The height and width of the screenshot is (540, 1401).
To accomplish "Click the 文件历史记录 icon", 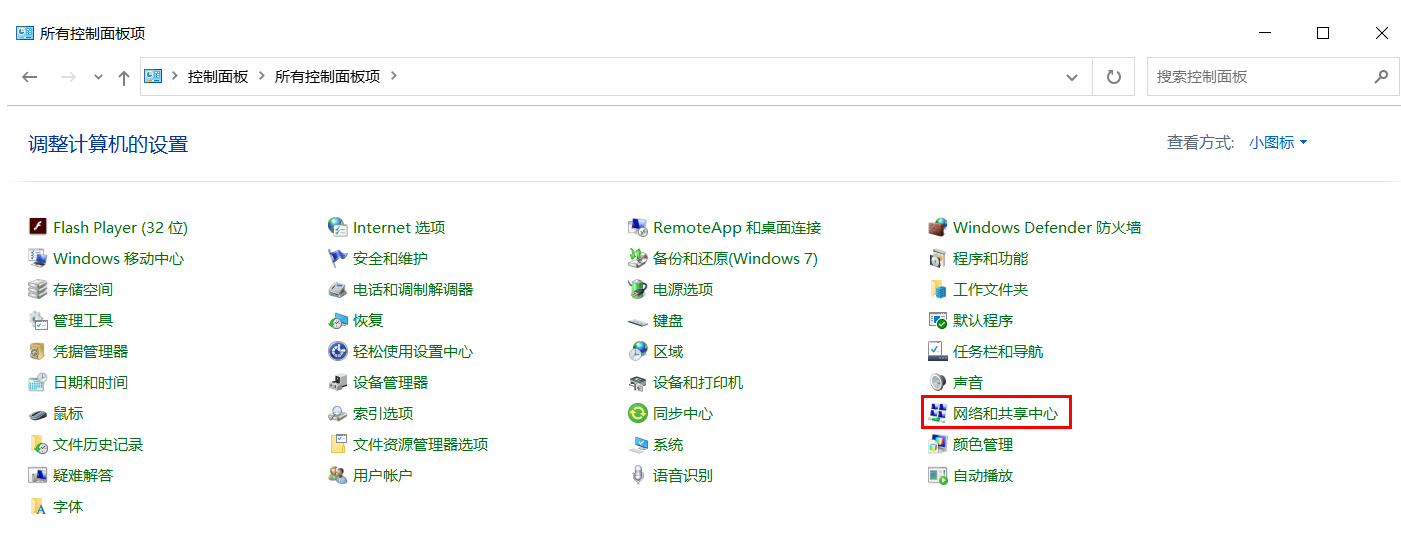I will tap(38, 444).
